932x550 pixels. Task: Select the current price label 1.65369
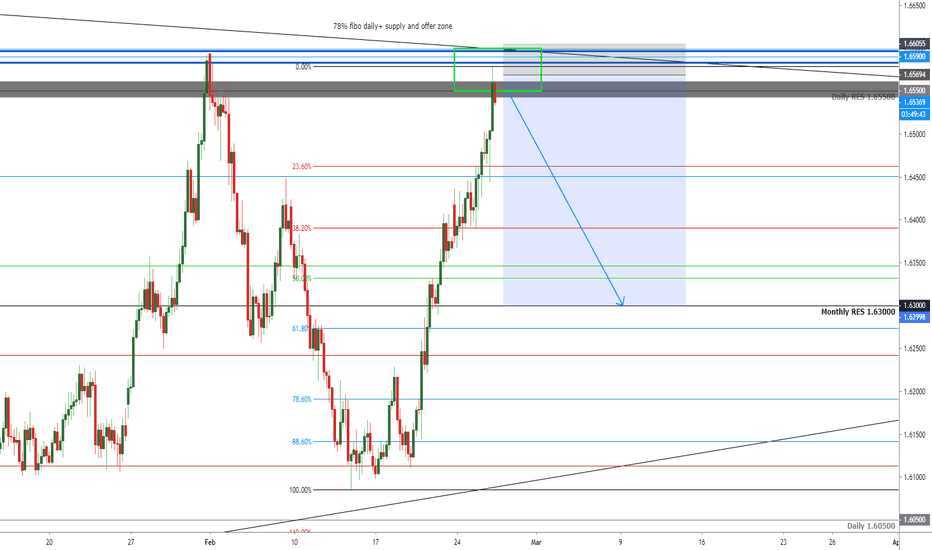(x=914, y=102)
